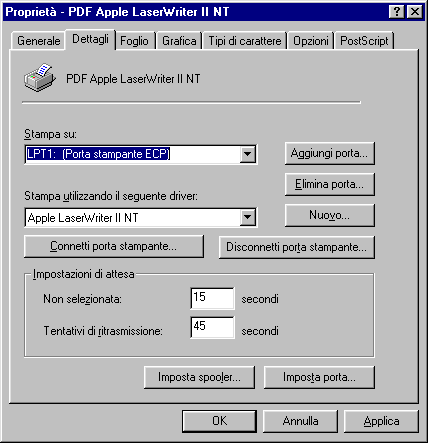Click Disconnetti porta stampante button
Viewport: 428px width, 443px height.
tap(297, 247)
